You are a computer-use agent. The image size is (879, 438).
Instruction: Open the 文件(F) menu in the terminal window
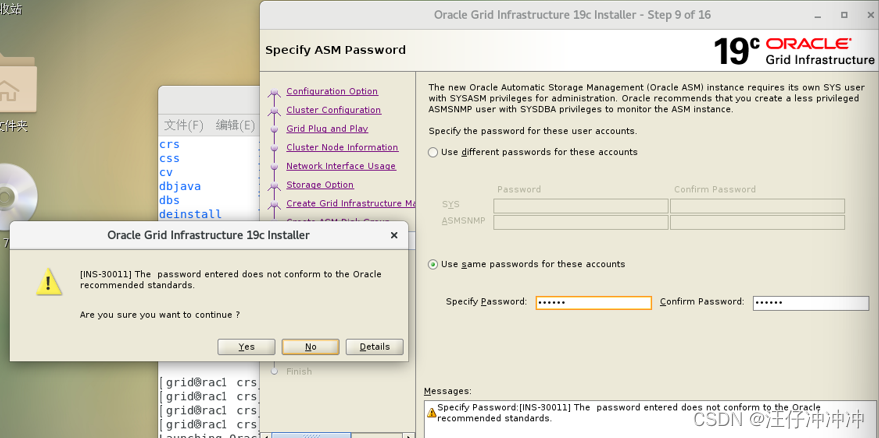pyautogui.click(x=183, y=125)
